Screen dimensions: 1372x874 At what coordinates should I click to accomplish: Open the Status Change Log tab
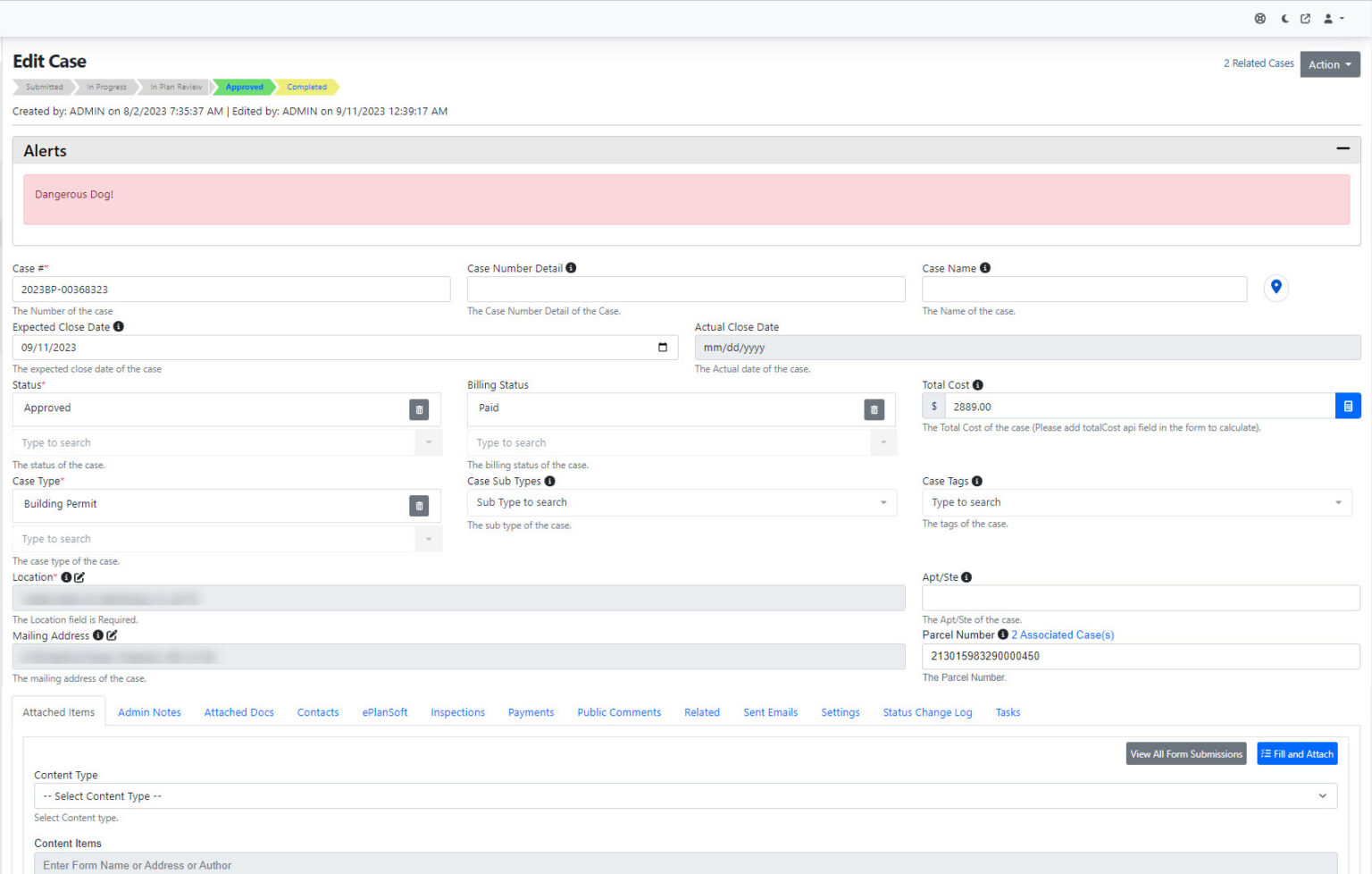[x=927, y=712]
